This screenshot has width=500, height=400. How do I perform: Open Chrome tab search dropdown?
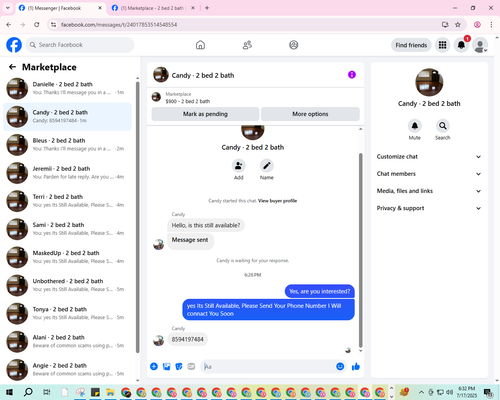pyautogui.click(x=7, y=8)
